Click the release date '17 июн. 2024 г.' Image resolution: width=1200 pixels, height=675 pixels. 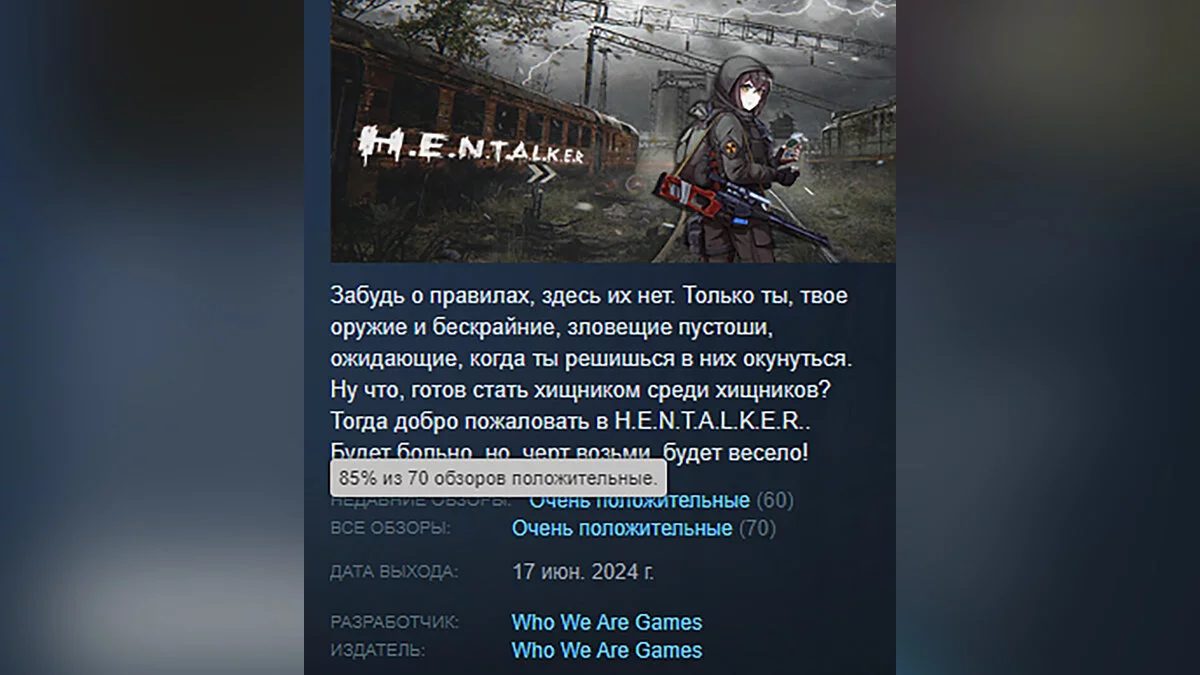(x=584, y=573)
